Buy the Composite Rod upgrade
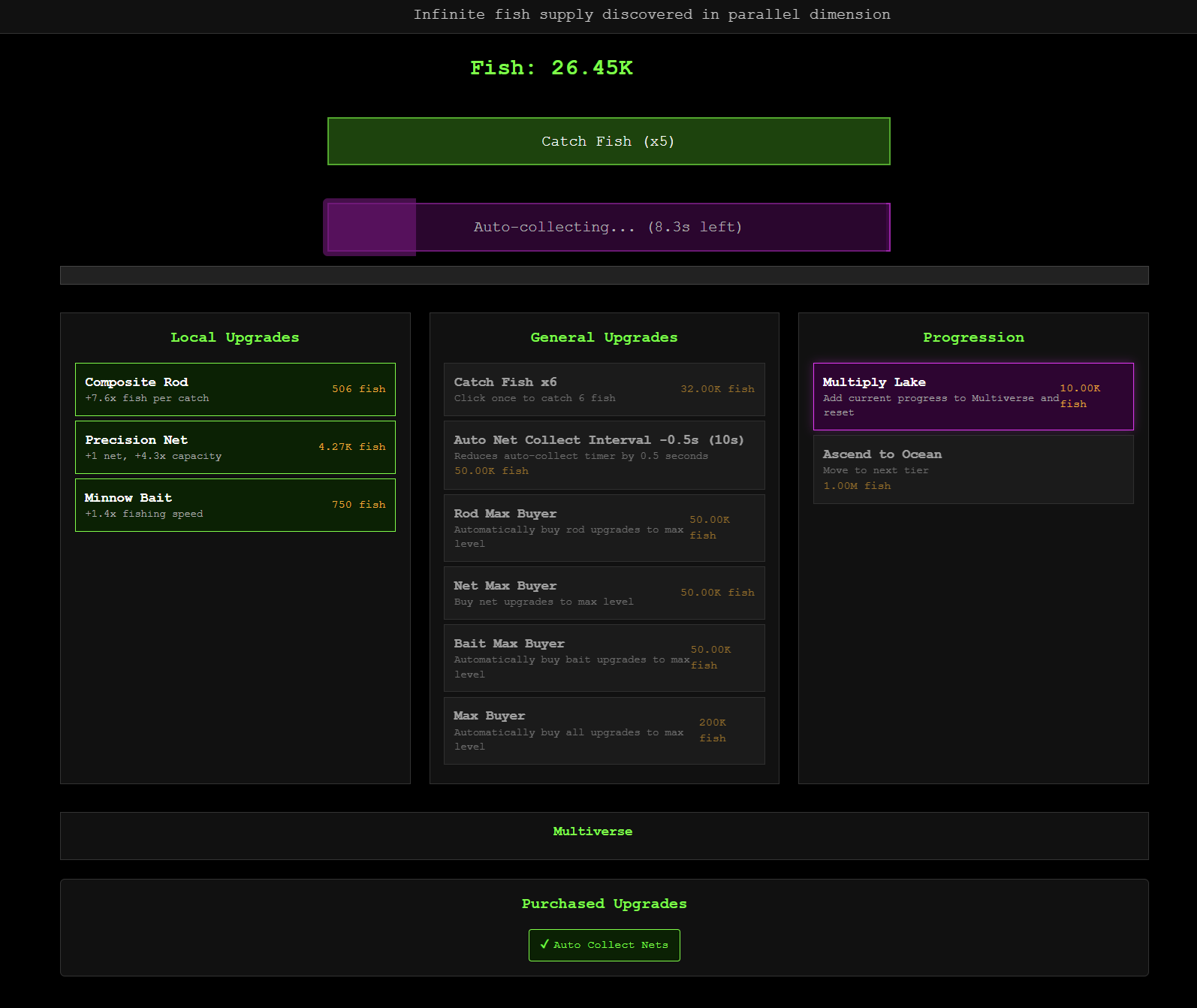1197x1008 pixels. tap(235, 389)
